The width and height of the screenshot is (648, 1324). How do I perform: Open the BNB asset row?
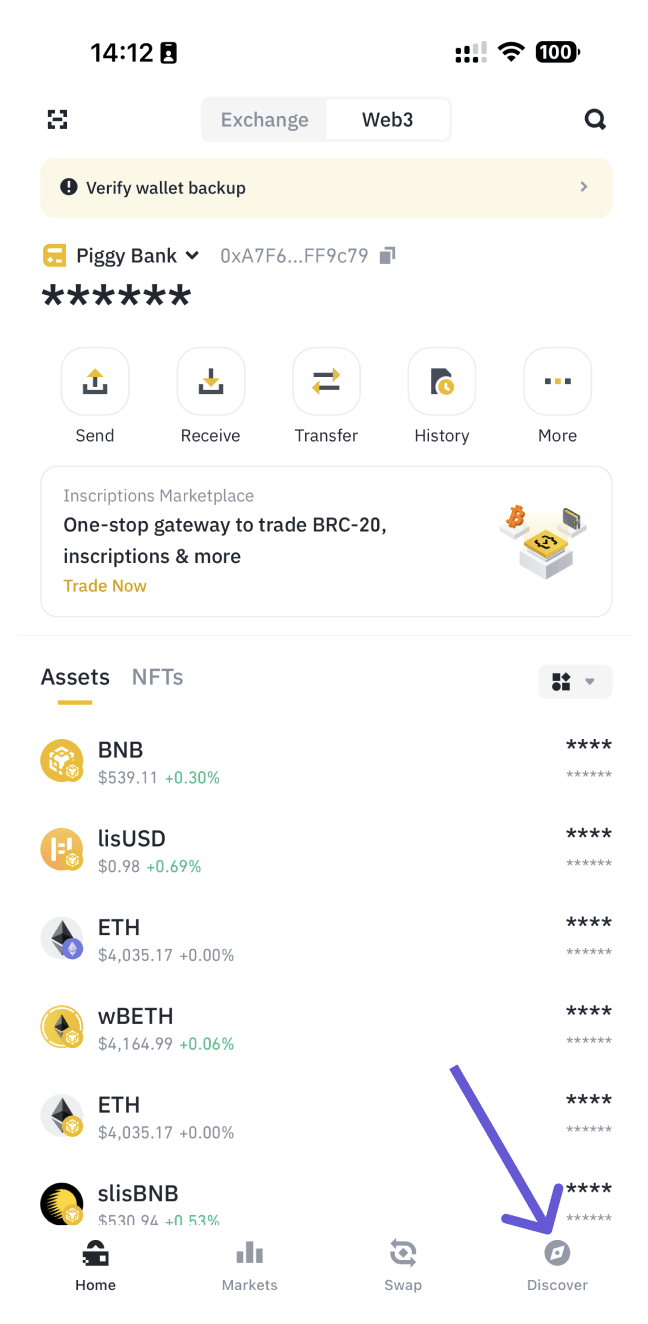tap(326, 761)
